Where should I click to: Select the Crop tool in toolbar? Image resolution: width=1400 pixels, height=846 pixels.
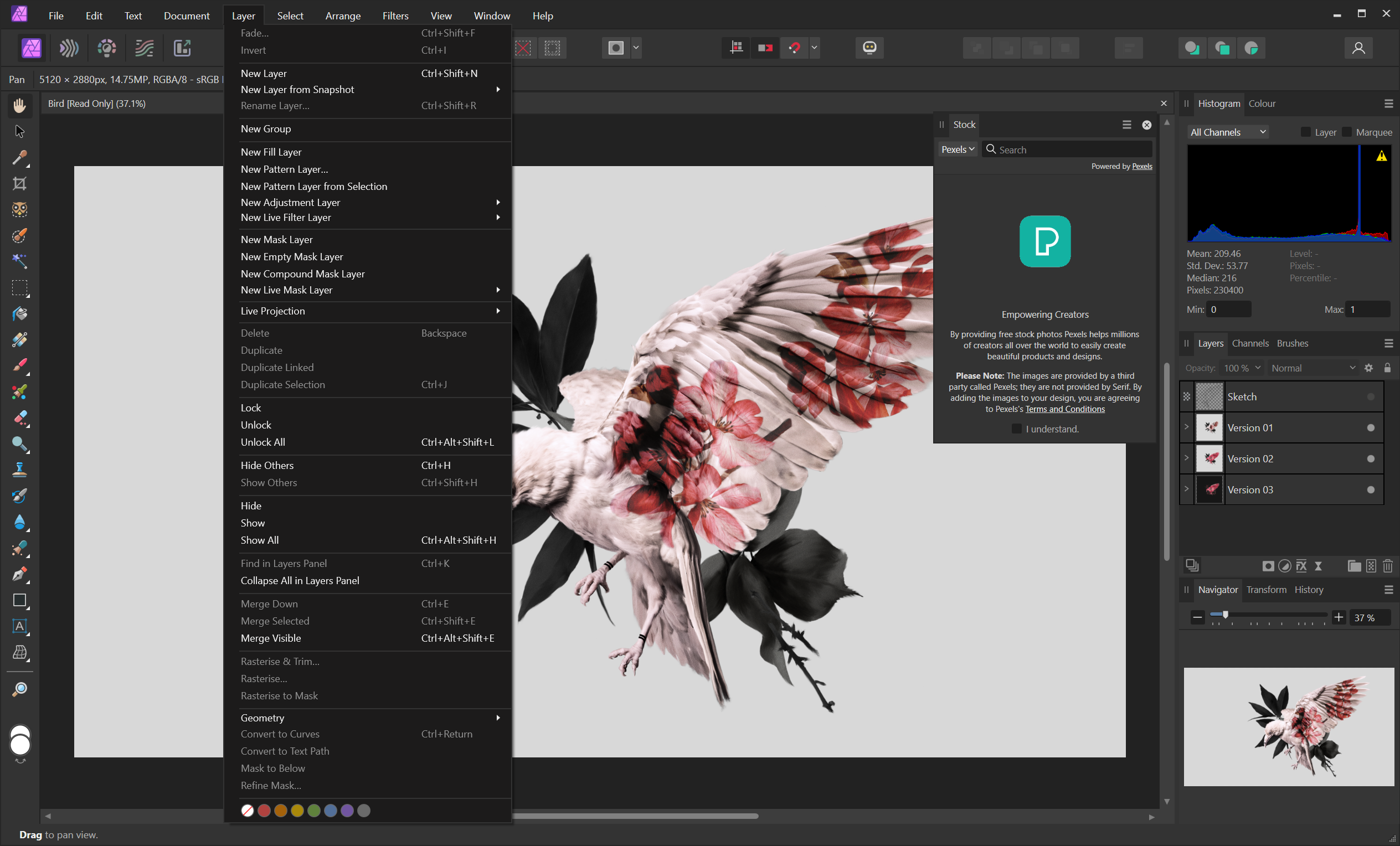click(x=19, y=183)
